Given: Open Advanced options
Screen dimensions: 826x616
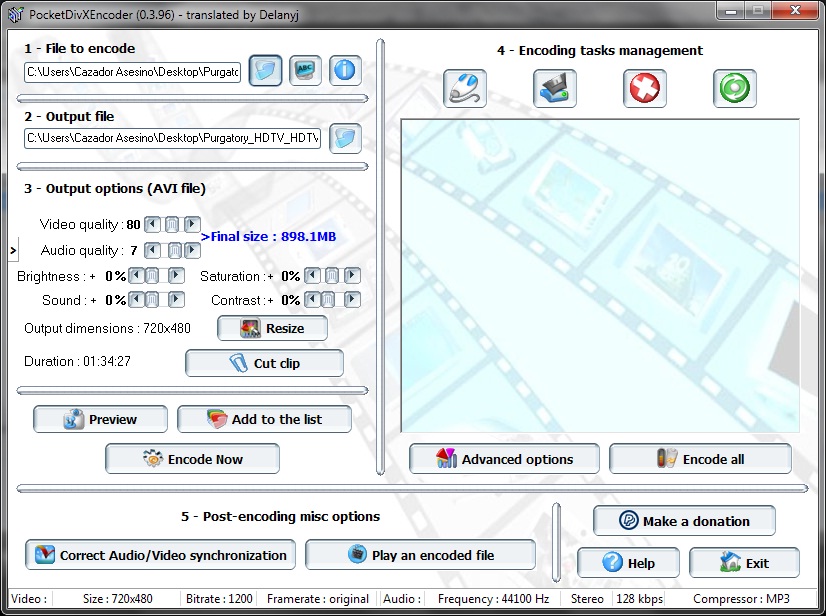Looking at the screenshot, I should click(504, 459).
